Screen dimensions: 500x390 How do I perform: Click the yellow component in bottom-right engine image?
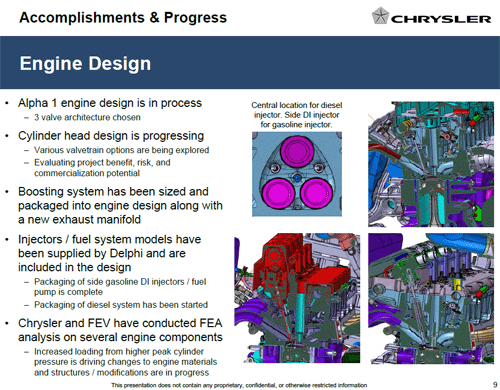458,284
